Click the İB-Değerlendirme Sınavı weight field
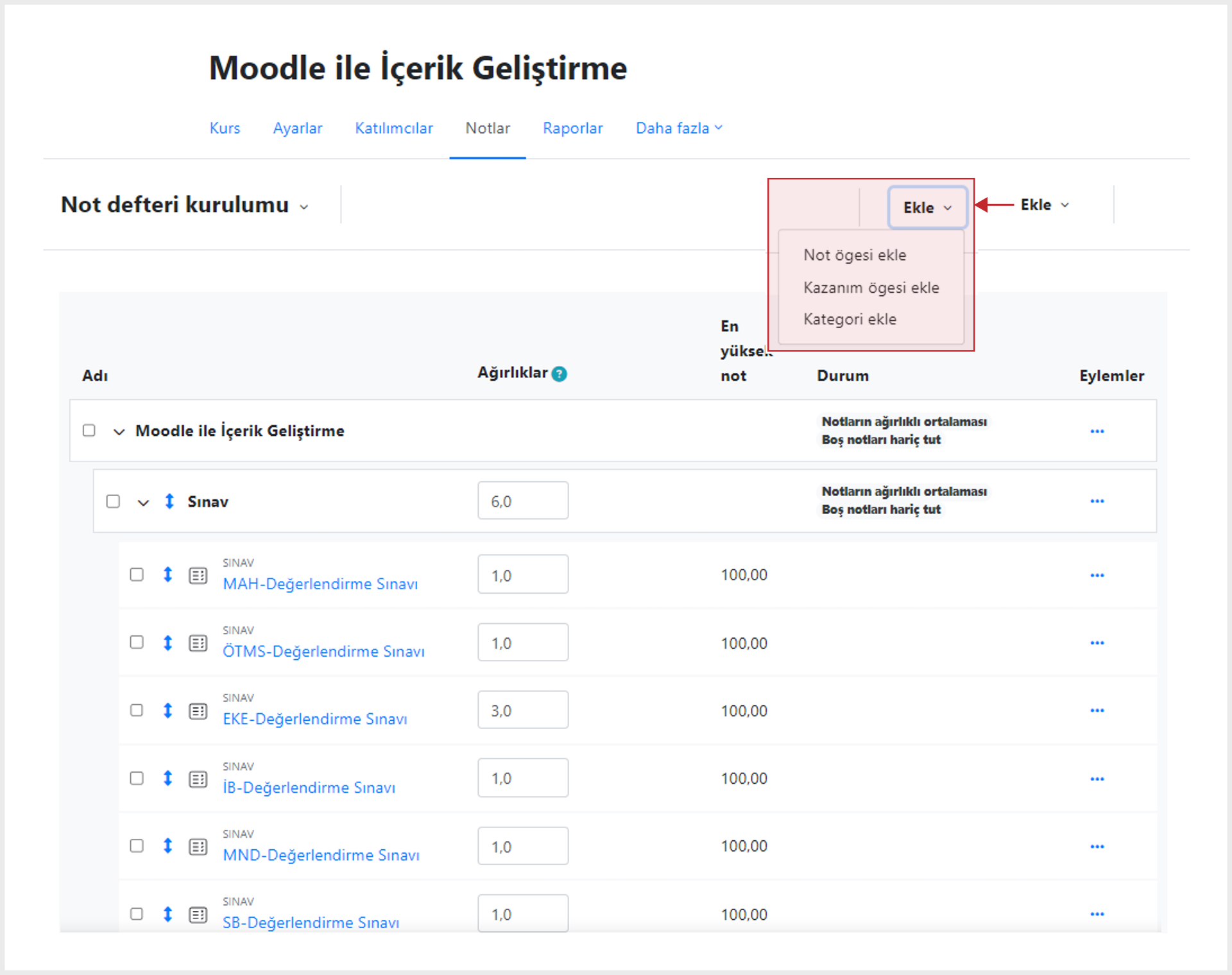Screen dimensions: 1232x975 523,778
